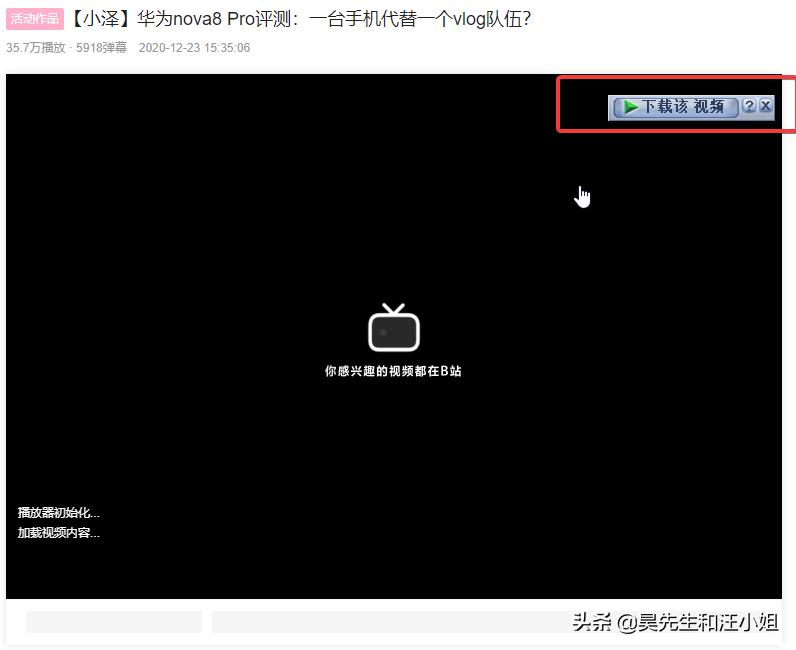Click the video title 华为nova8 Pro评测
Viewport: 796px width, 650px height.
[x=300, y=19]
